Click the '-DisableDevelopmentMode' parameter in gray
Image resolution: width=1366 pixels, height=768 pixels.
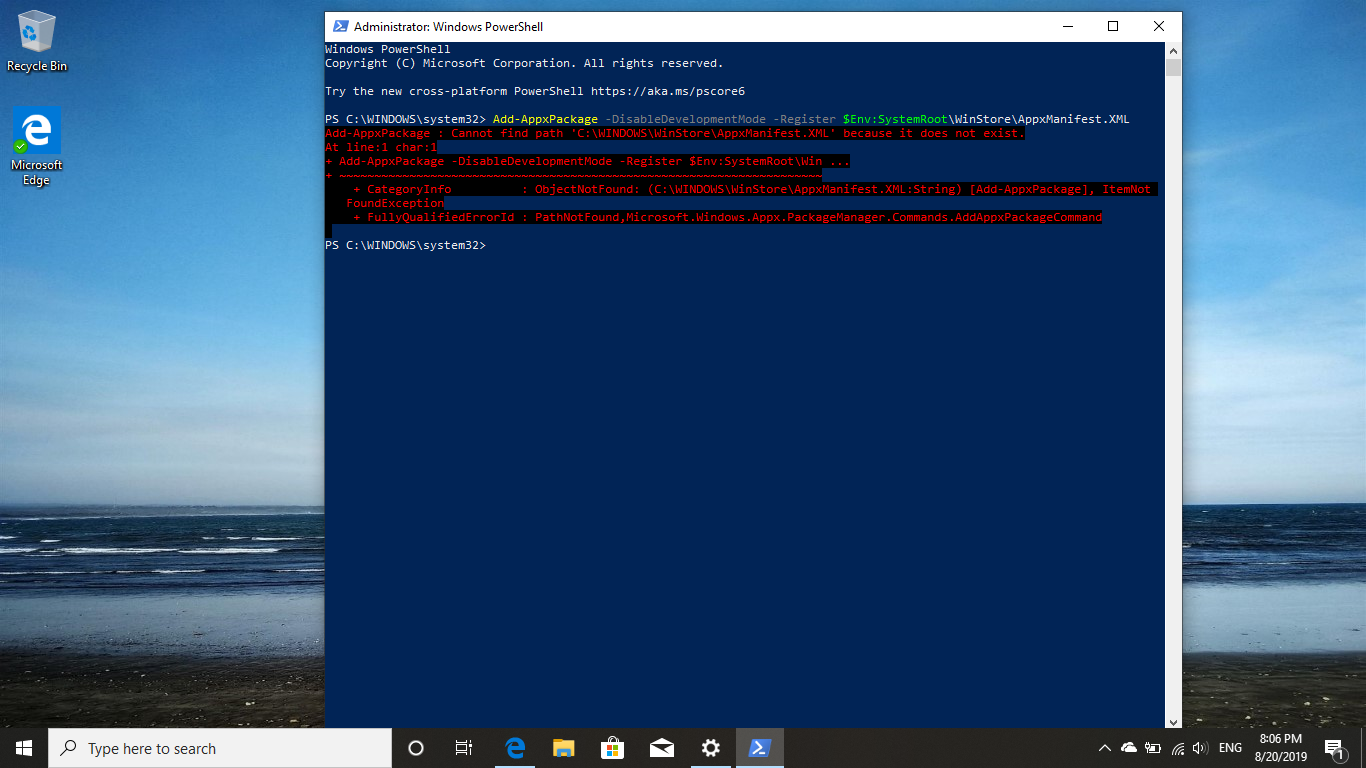(685, 119)
